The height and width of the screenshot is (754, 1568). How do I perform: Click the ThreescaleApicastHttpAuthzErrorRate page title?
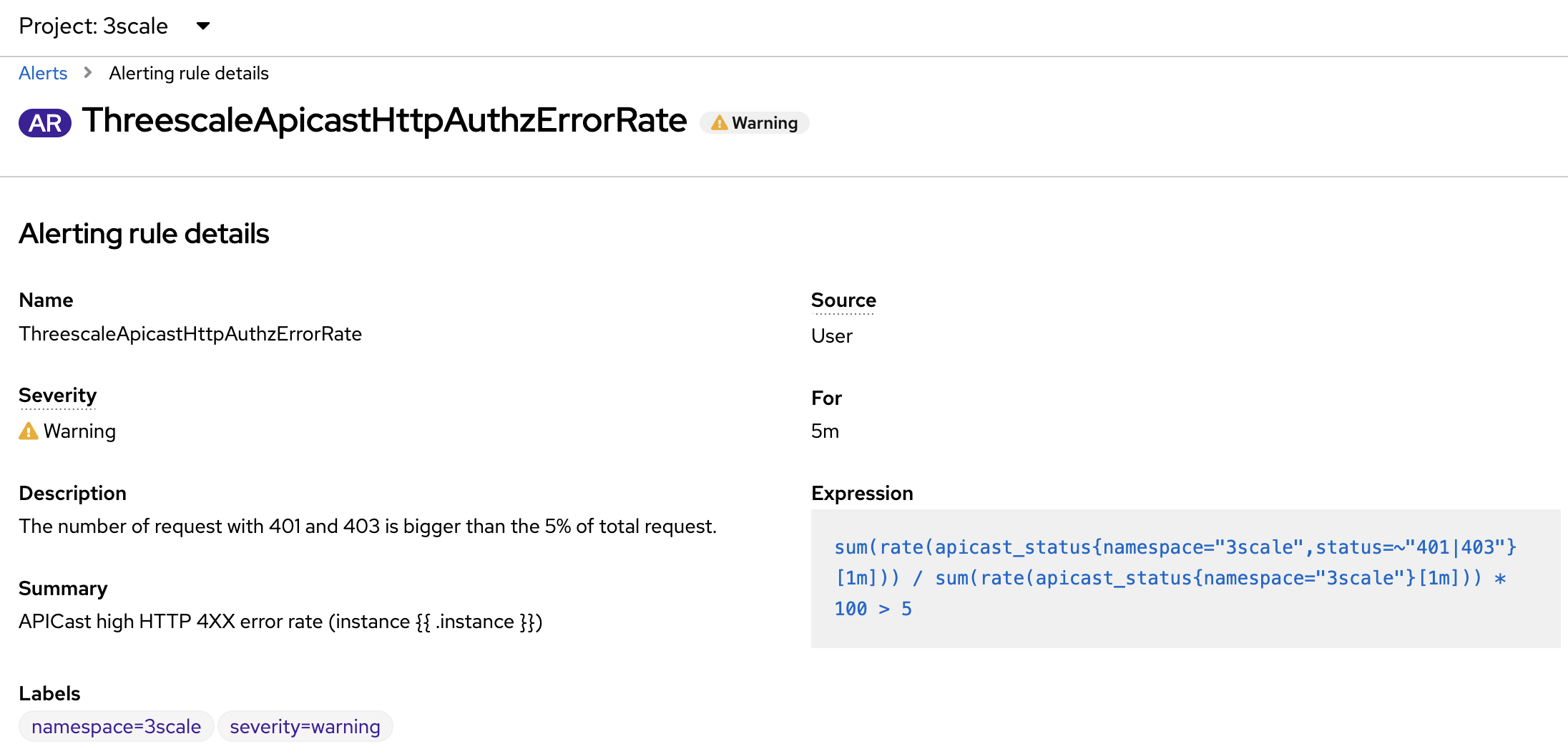pyautogui.click(x=384, y=121)
